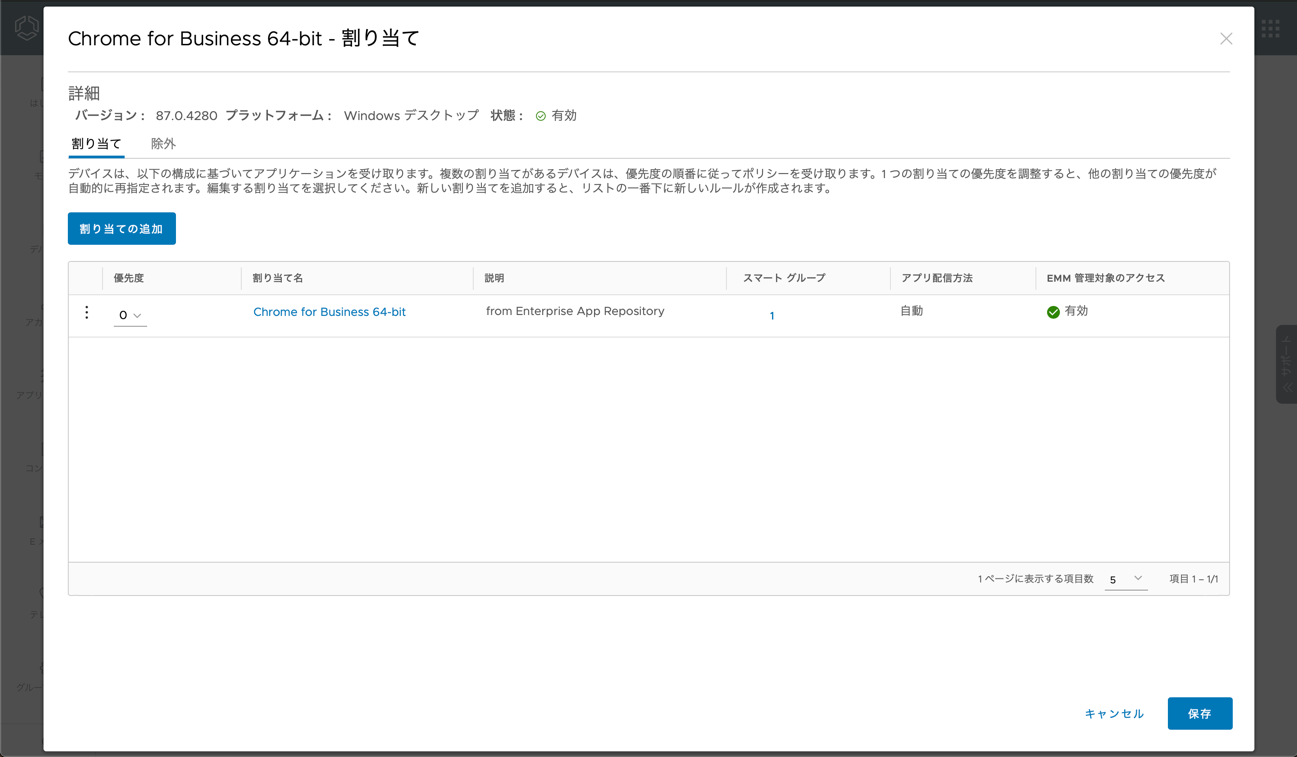Click 項目 1 – 1/1 pagination text
Viewport: 1297px width, 757px height.
1194,579
